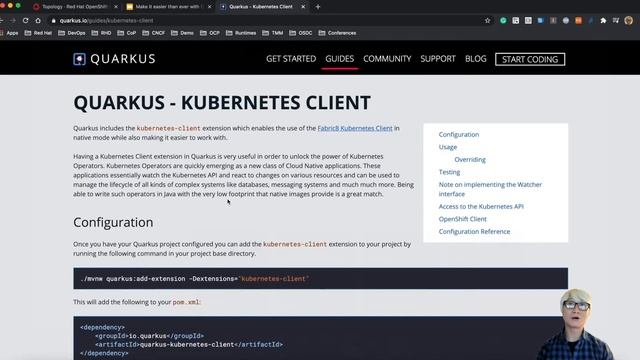Click the address bar URL quarkus.io
Viewport: 640px width, 360px height.
coord(107,20)
